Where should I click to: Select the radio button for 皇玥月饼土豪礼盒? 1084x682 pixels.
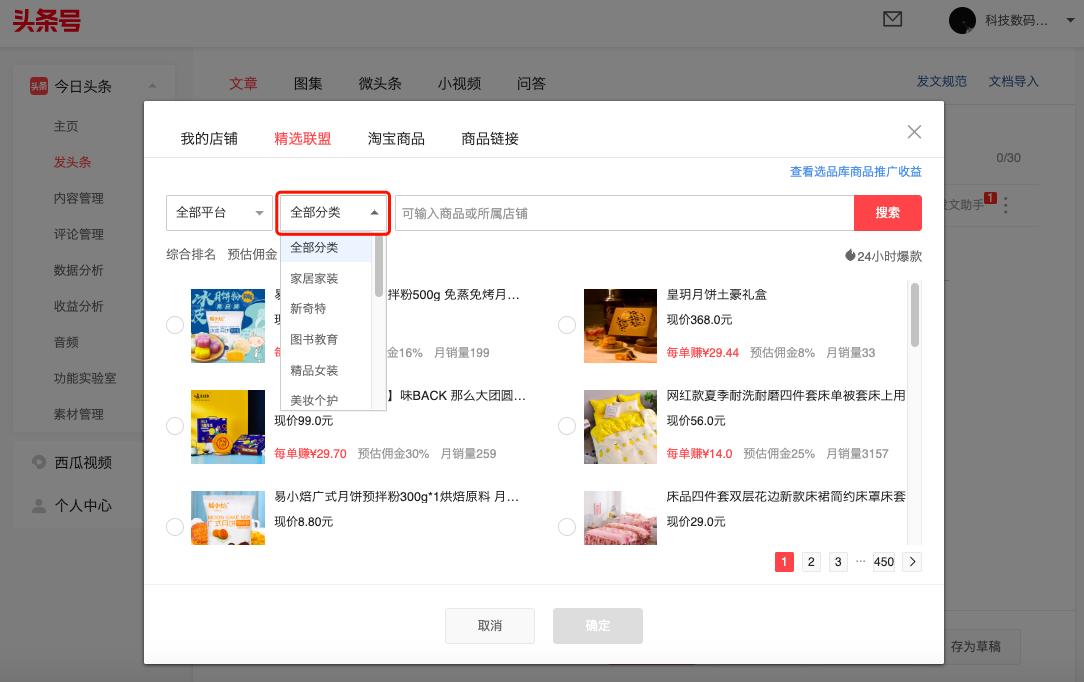pyautogui.click(x=567, y=325)
